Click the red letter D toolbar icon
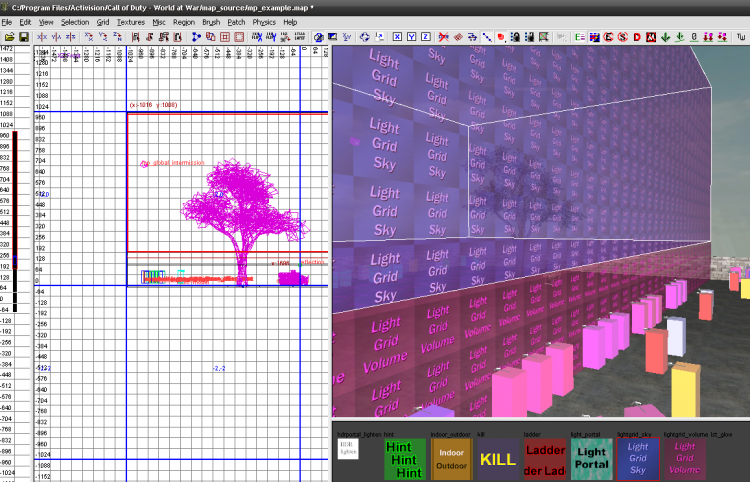 [636, 37]
